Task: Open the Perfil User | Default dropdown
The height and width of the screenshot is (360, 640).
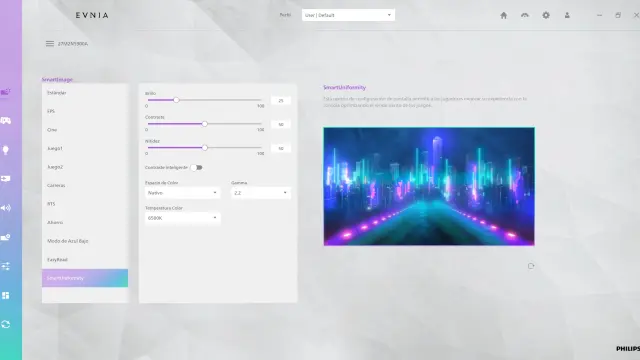Action: (x=348, y=15)
